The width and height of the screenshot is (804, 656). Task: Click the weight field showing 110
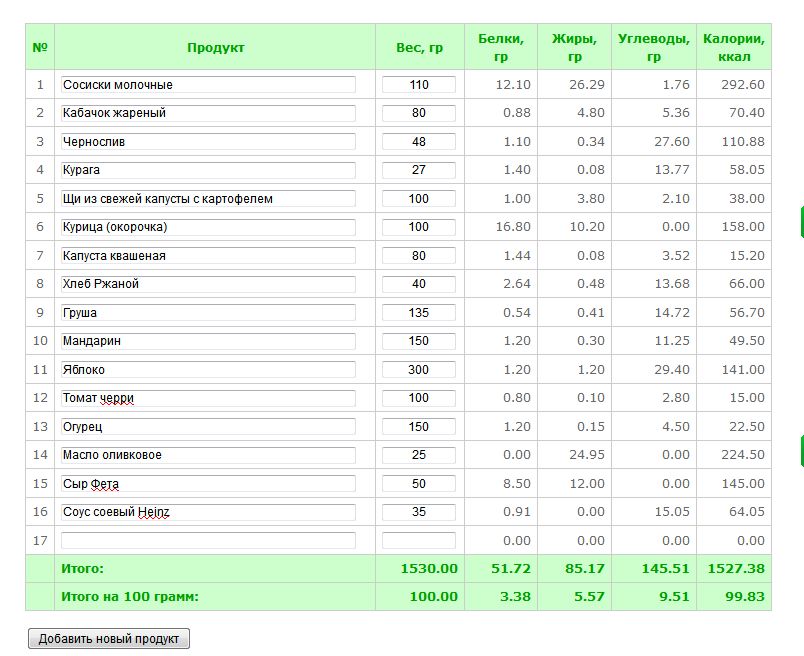click(x=418, y=85)
